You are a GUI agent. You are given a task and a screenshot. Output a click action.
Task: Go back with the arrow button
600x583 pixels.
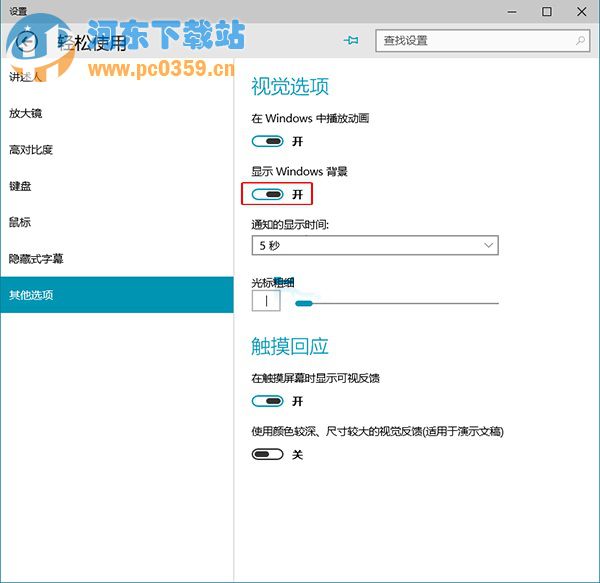point(27,41)
